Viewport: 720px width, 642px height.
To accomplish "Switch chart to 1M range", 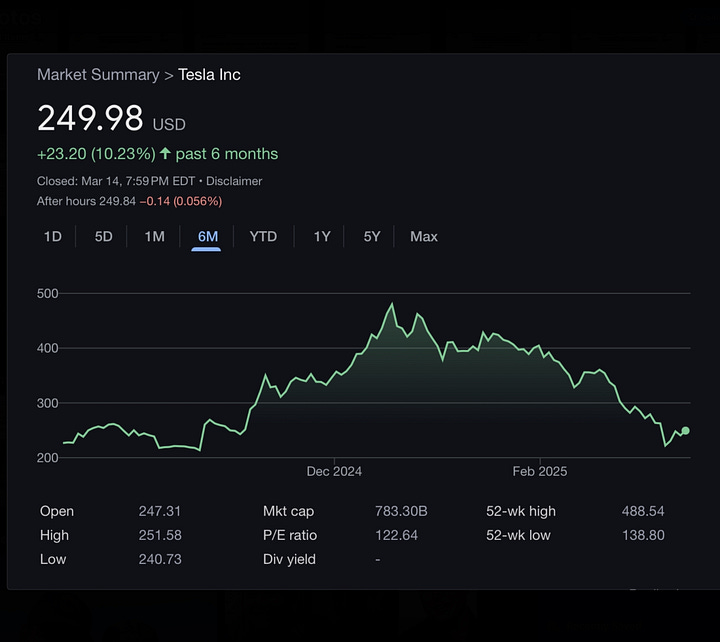I will [154, 237].
